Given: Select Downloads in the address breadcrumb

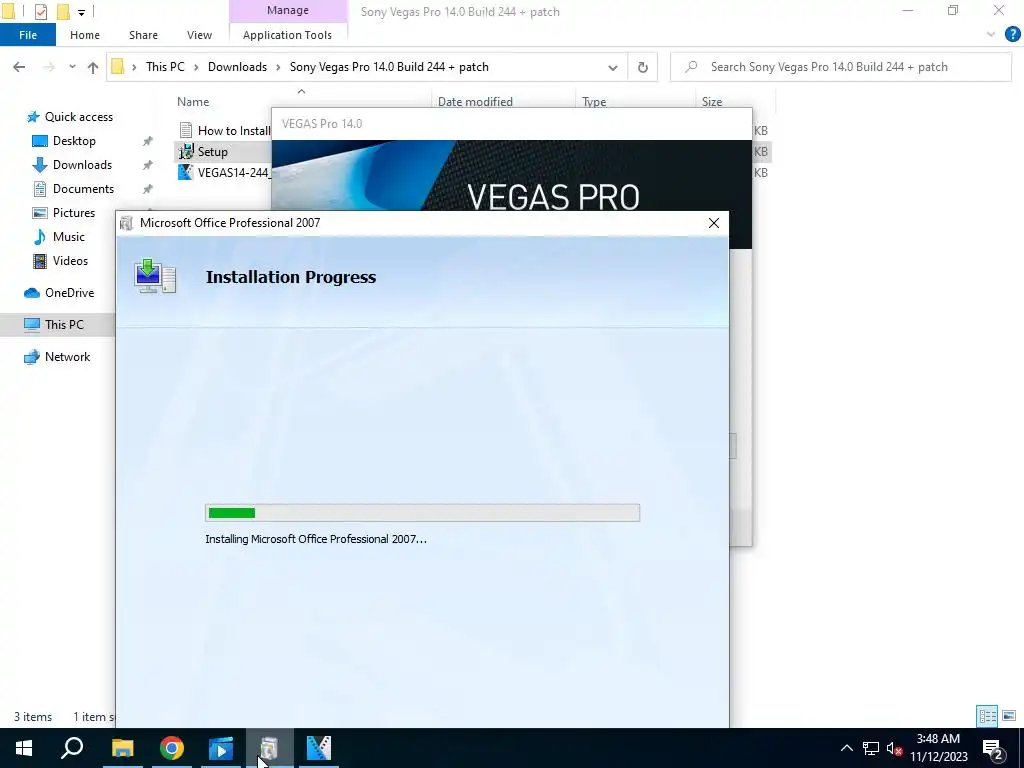Looking at the screenshot, I should click(x=237, y=67).
